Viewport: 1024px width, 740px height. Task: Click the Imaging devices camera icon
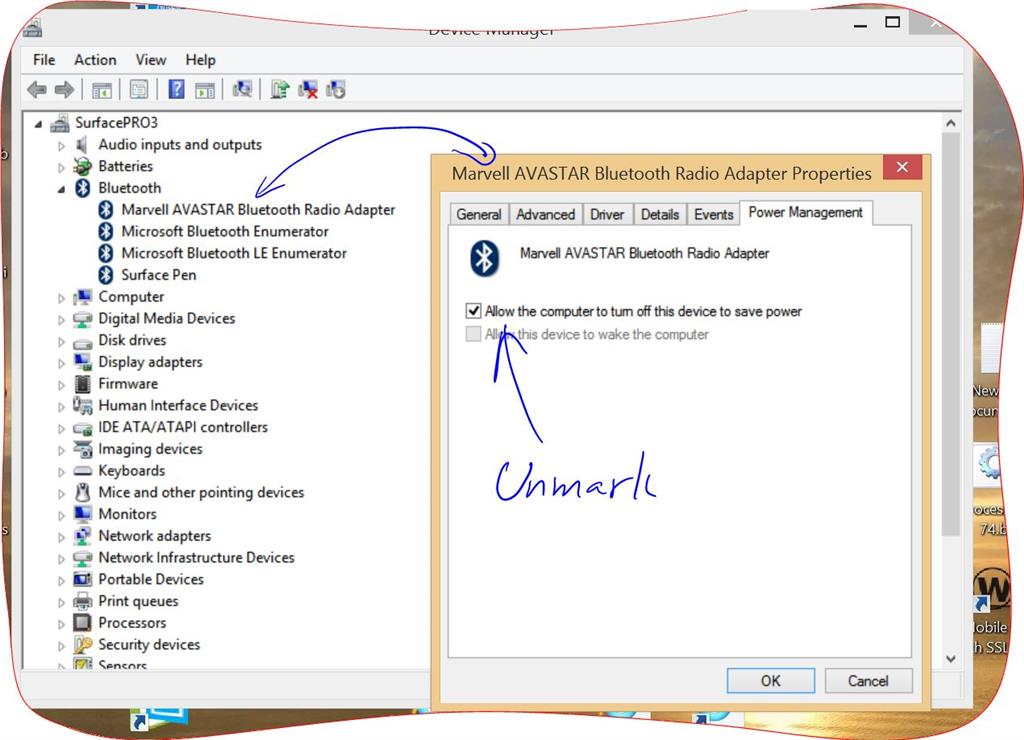[83, 449]
